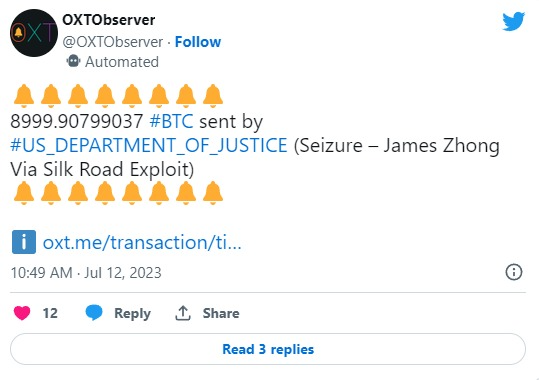Open the oxt.me transaction link
This screenshot has height=380, width=539.
[142, 242]
